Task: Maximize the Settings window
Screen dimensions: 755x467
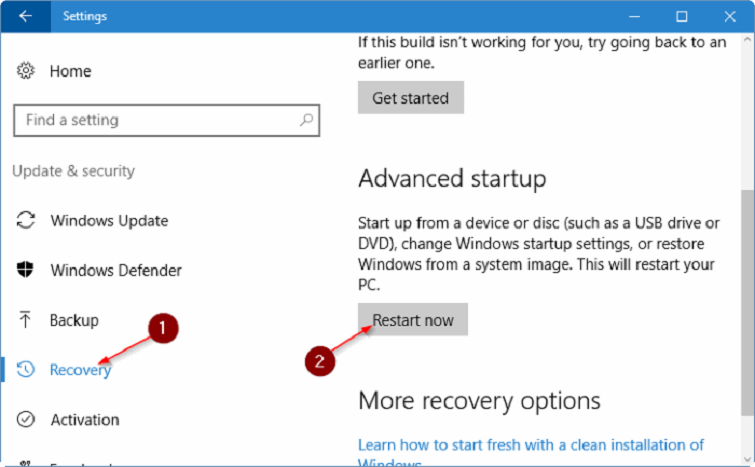Action: pyautogui.click(x=681, y=16)
